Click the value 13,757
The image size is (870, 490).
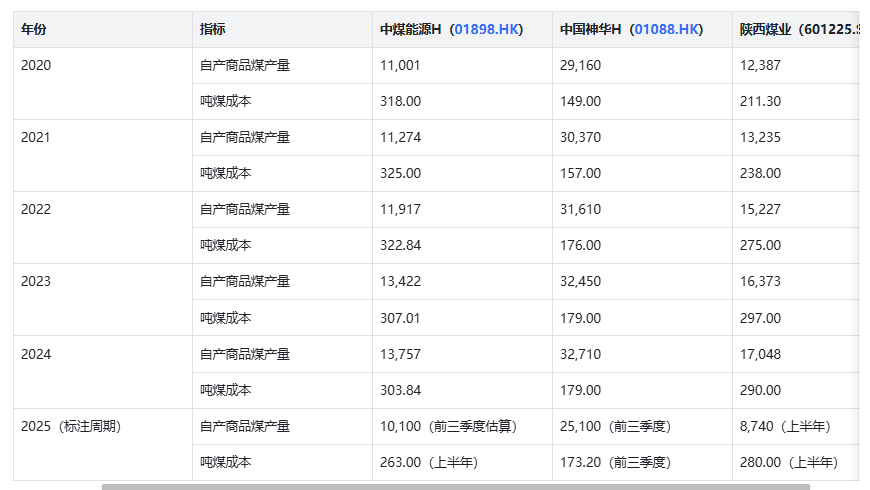(401, 354)
